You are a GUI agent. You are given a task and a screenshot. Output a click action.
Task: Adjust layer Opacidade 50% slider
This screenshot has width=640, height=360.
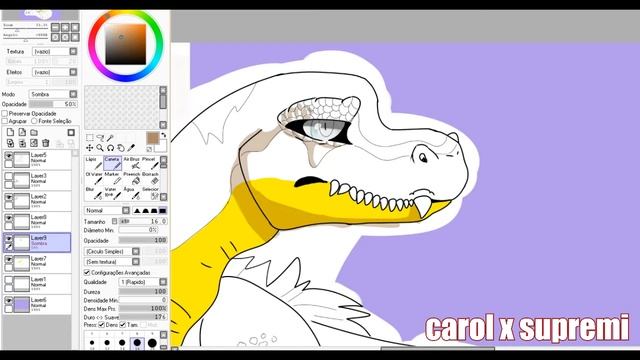point(53,104)
